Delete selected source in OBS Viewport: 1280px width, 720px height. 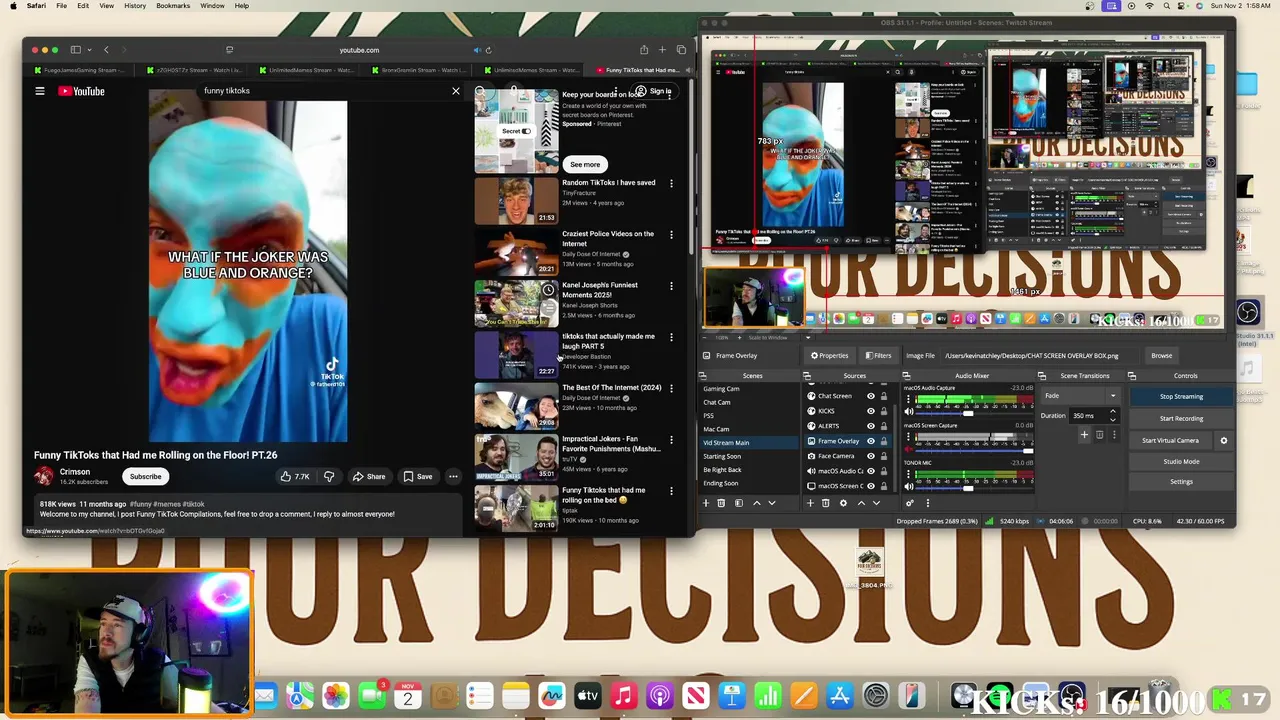click(x=825, y=503)
